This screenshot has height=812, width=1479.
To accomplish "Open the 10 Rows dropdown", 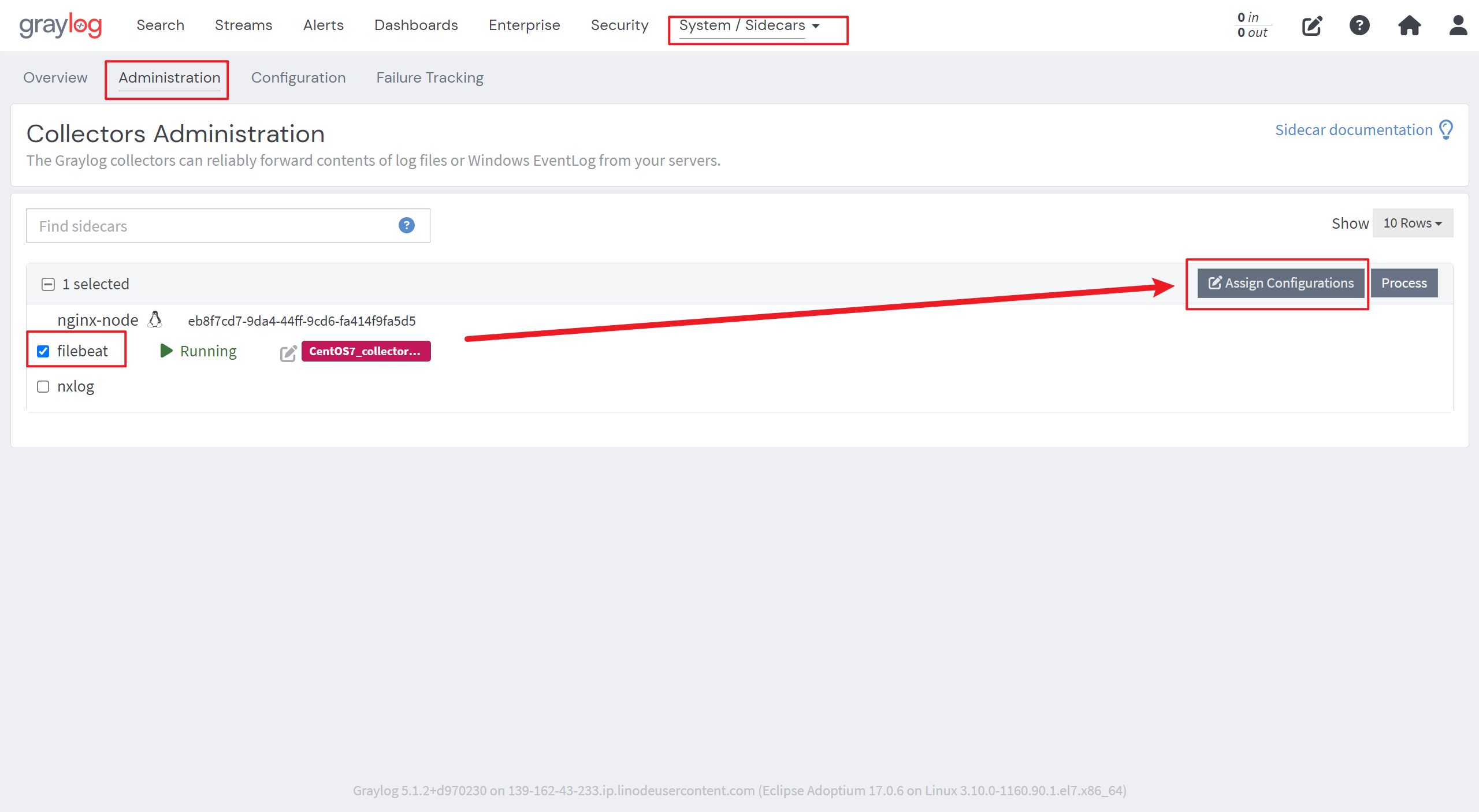I will pos(1413,223).
